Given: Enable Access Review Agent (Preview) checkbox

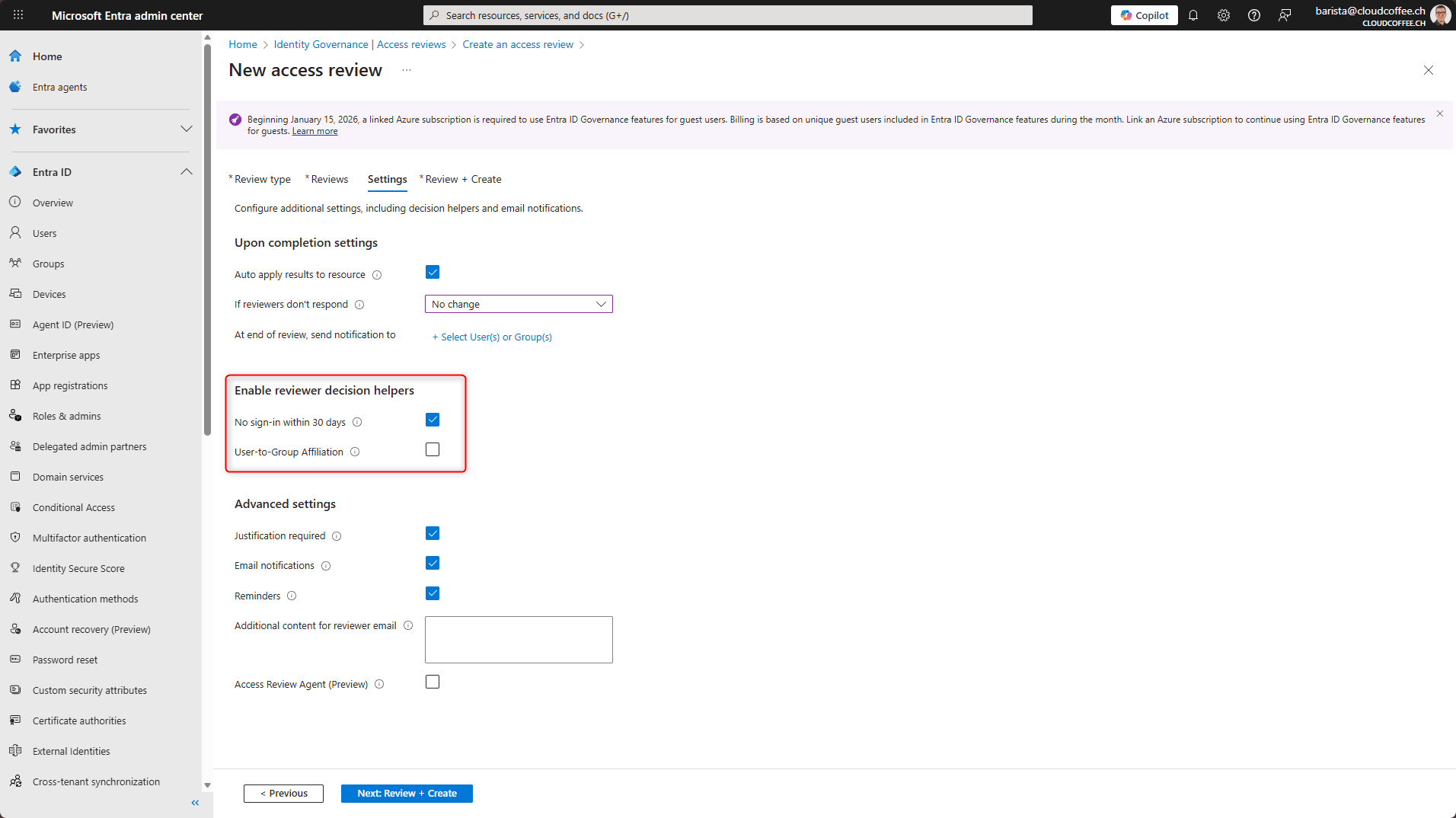Looking at the screenshot, I should 433,682.
